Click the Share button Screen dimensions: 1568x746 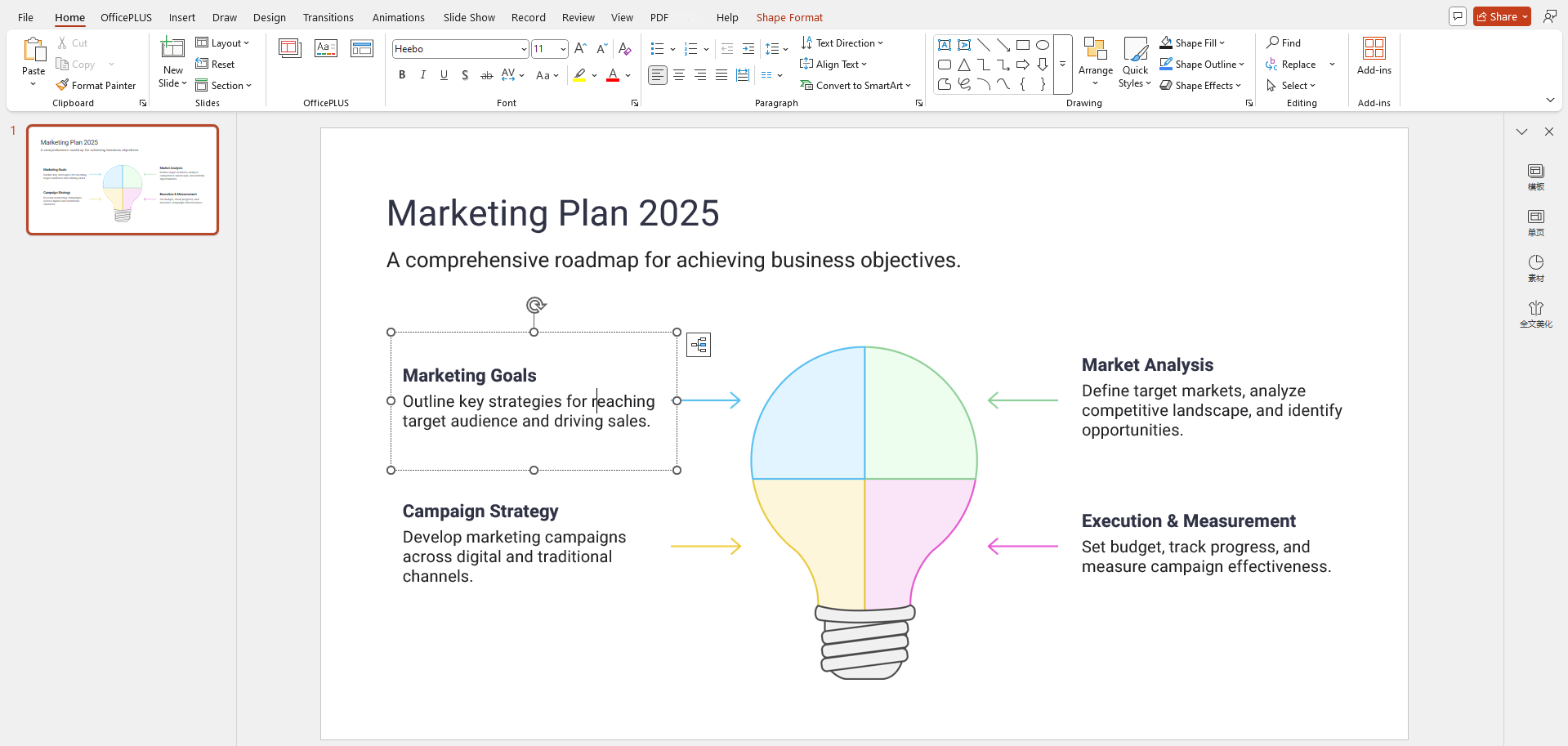1502,16
